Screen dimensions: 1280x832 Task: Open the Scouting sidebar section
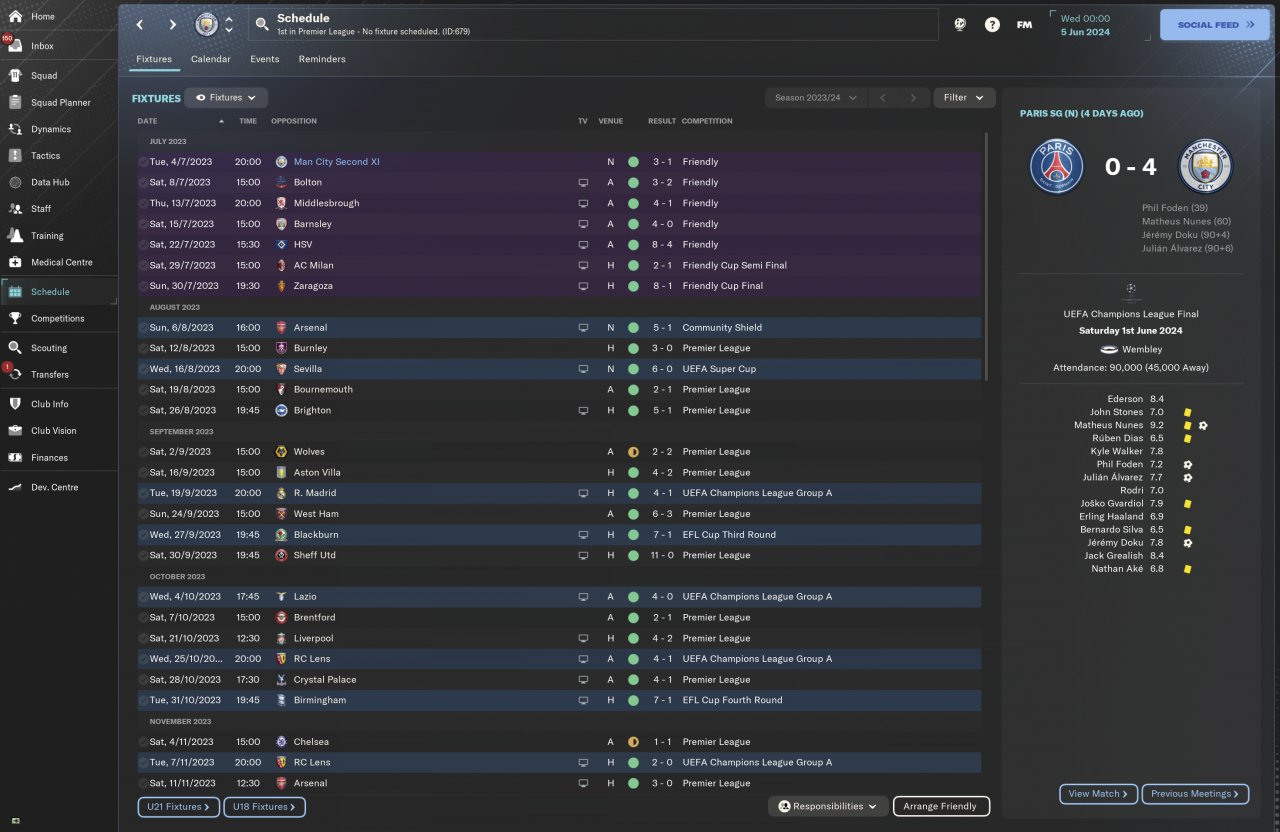pyautogui.click(x=48, y=348)
